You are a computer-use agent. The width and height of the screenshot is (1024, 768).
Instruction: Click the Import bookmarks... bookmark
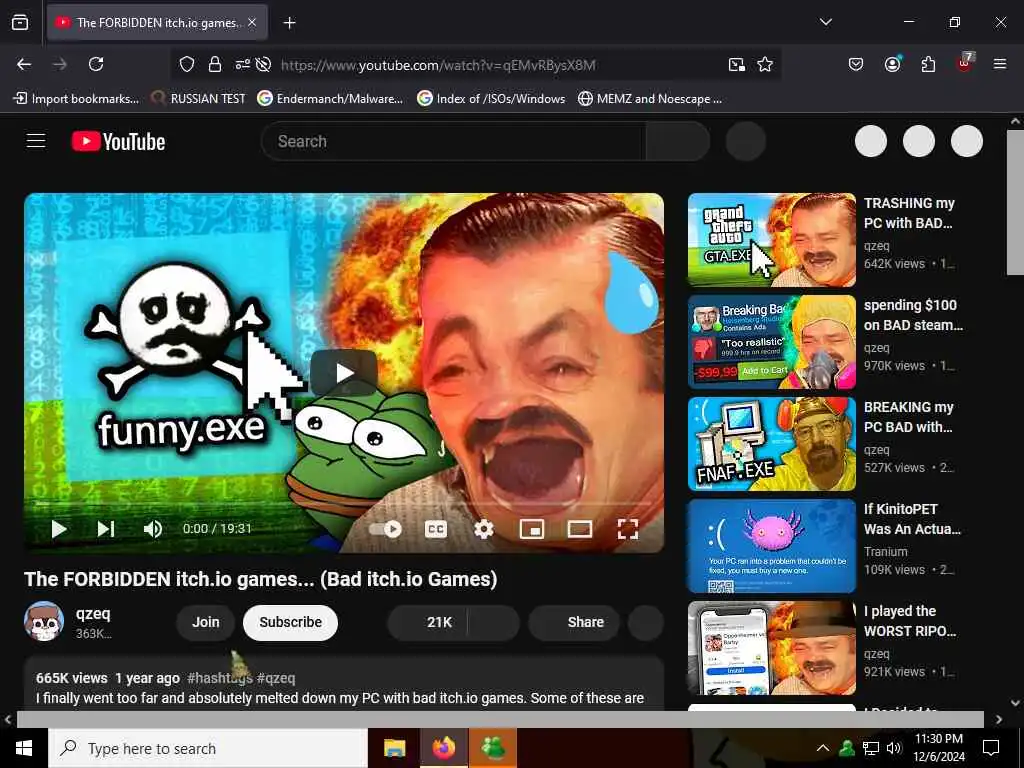[76, 99]
